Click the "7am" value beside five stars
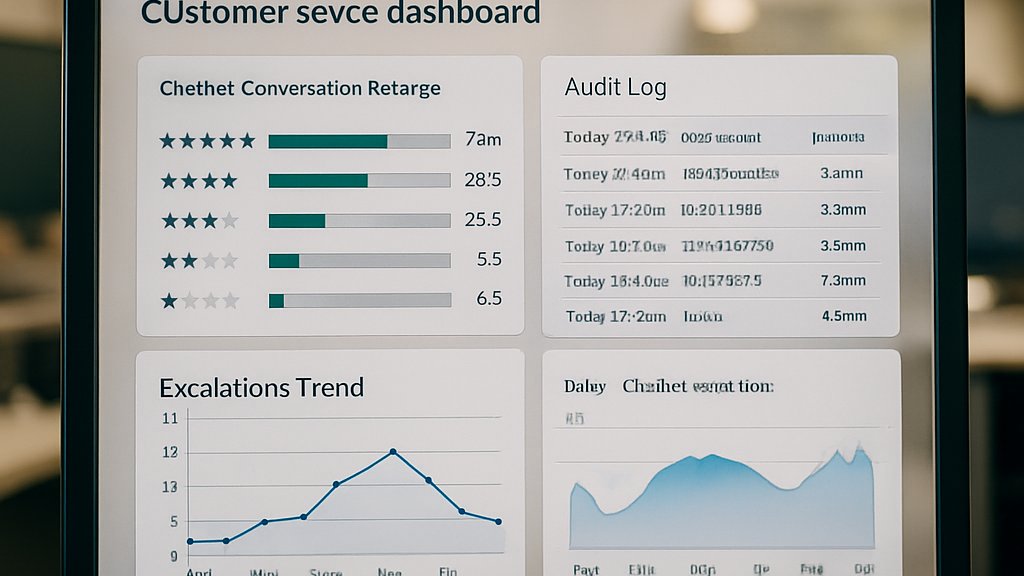Screen dimensions: 1024x576 pos(483,139)
